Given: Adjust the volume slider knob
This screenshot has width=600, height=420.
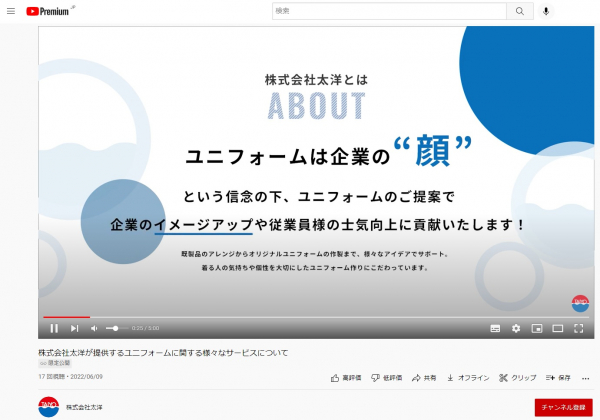Looking at the screenshot, I should pos(116,328).
